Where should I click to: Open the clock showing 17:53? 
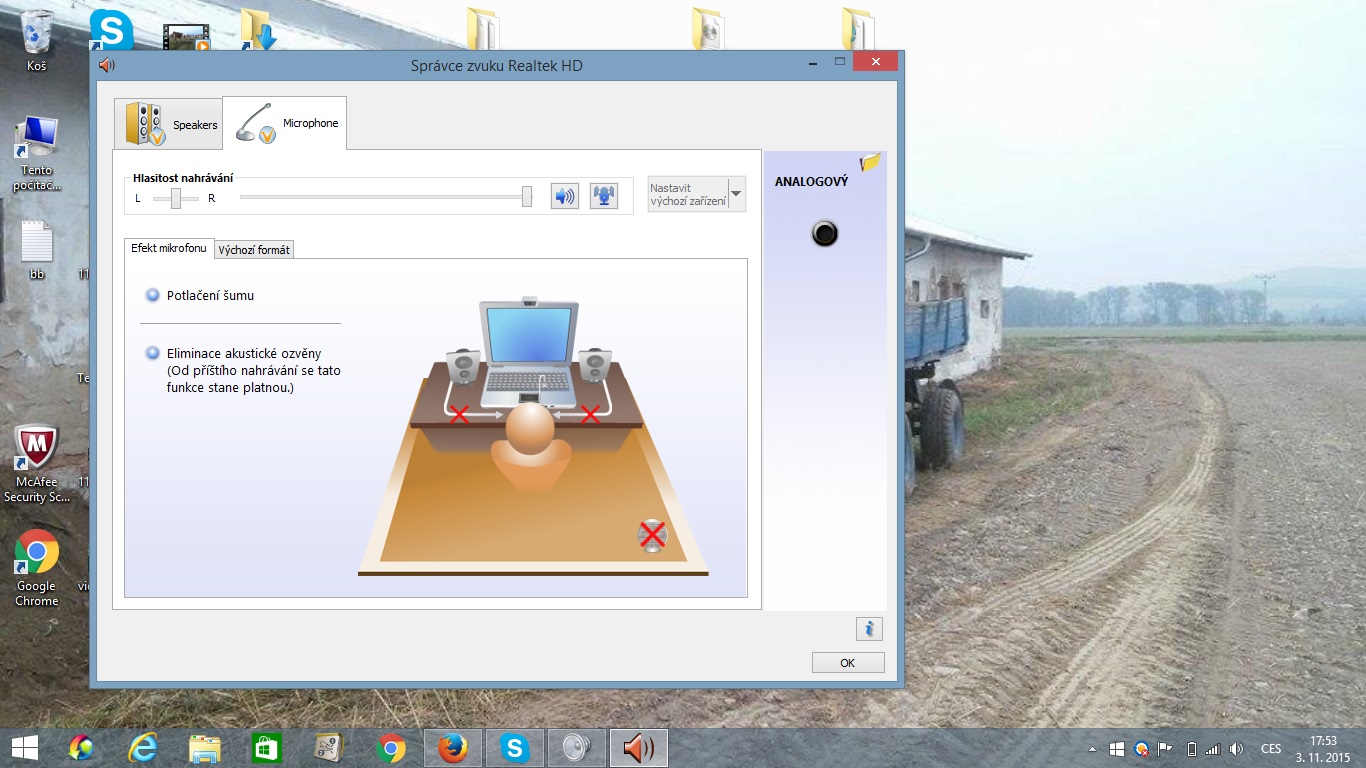point(1323,749)
